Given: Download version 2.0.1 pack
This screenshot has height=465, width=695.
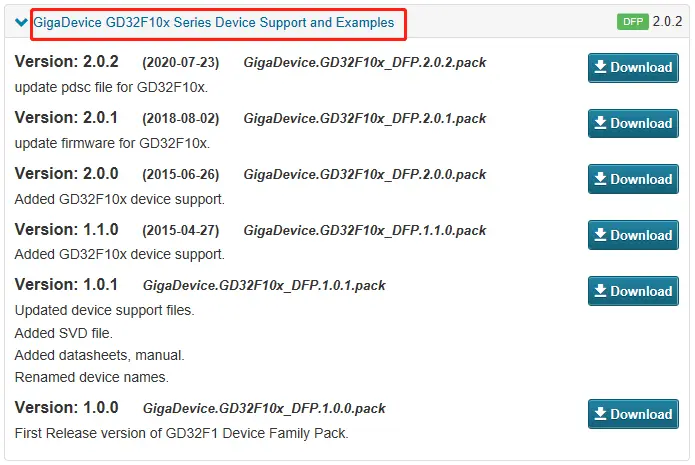Looking at the screenshot, I should (633, 123).
